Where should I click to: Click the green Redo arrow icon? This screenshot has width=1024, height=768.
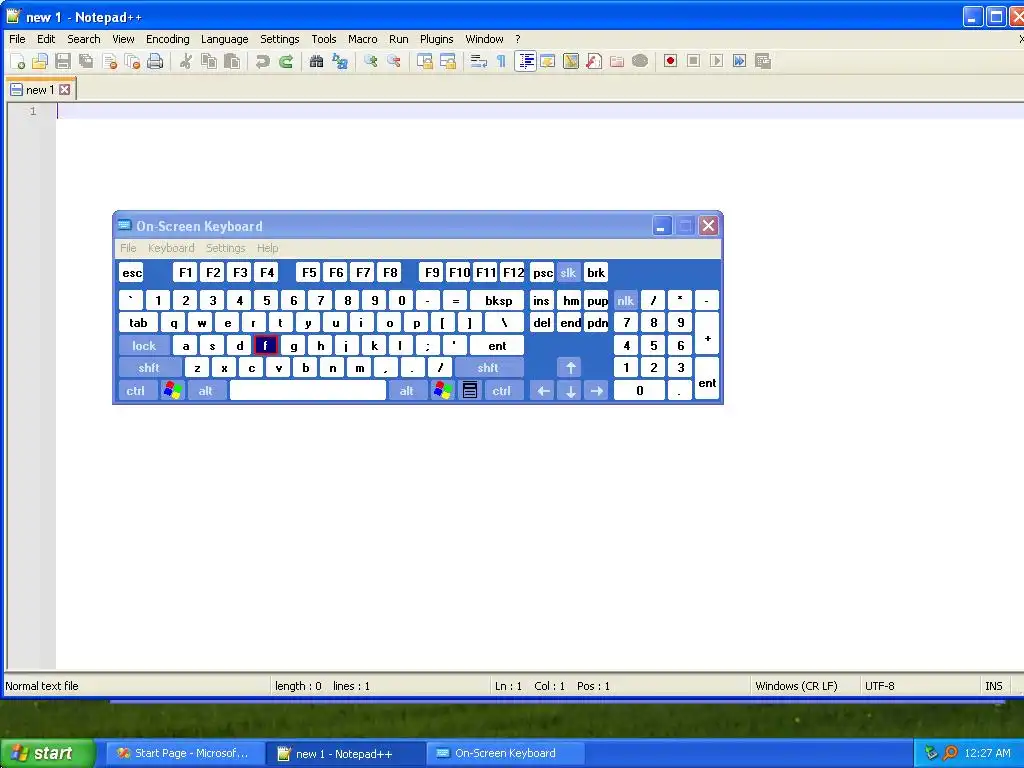click(285, 61)
